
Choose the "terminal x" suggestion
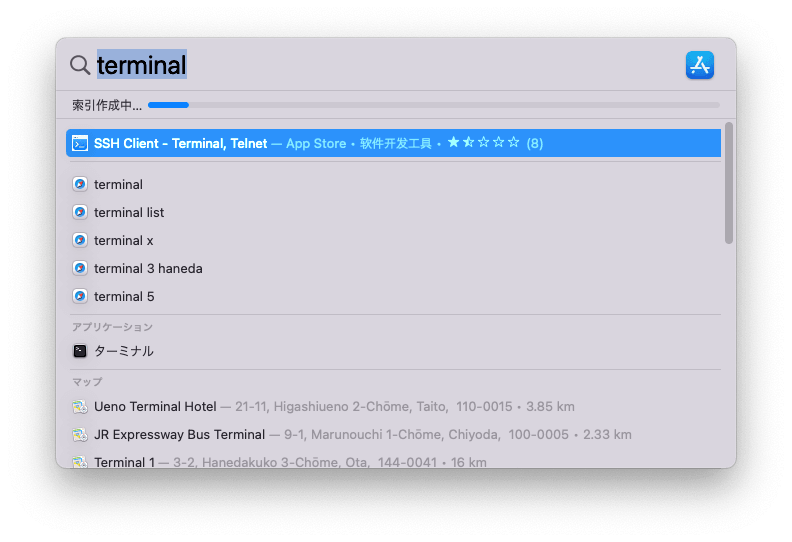[393, 240]
